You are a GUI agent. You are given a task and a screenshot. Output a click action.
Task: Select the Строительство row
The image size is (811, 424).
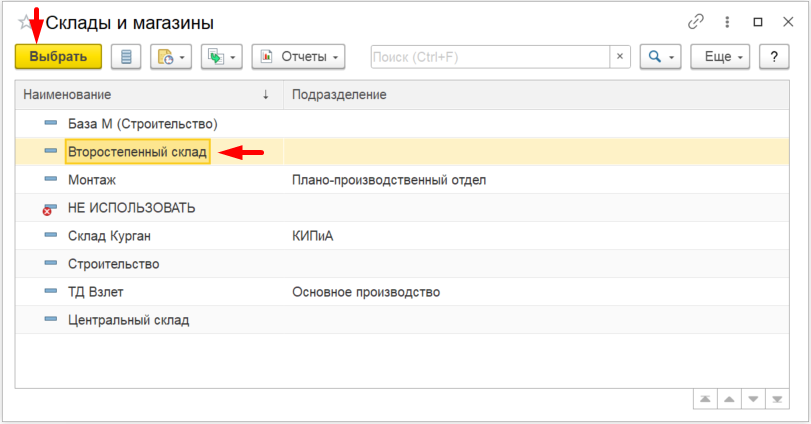coord(402,264)
